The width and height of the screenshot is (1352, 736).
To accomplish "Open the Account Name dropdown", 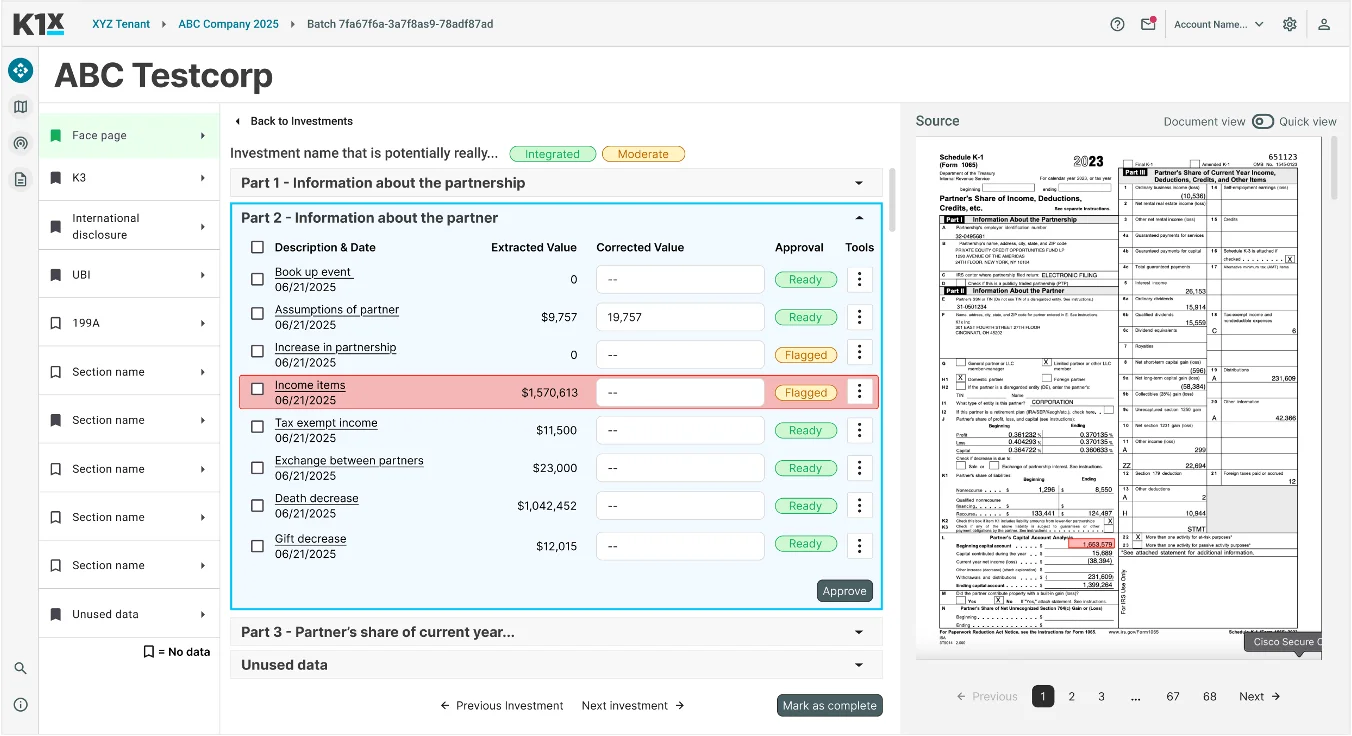I will (x=1218, y=24).
